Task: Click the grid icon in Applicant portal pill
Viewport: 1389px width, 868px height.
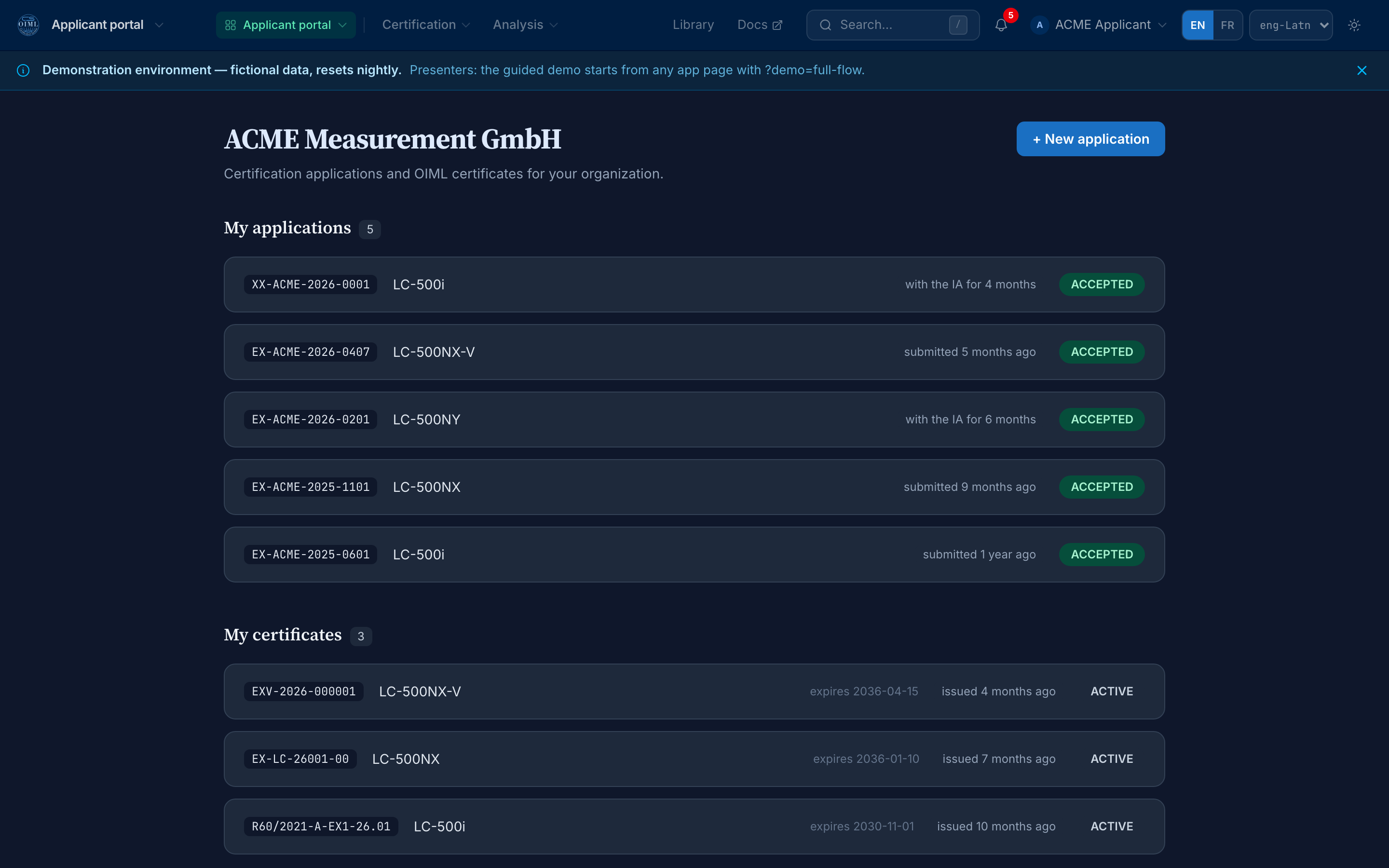Action: (230, 25)
